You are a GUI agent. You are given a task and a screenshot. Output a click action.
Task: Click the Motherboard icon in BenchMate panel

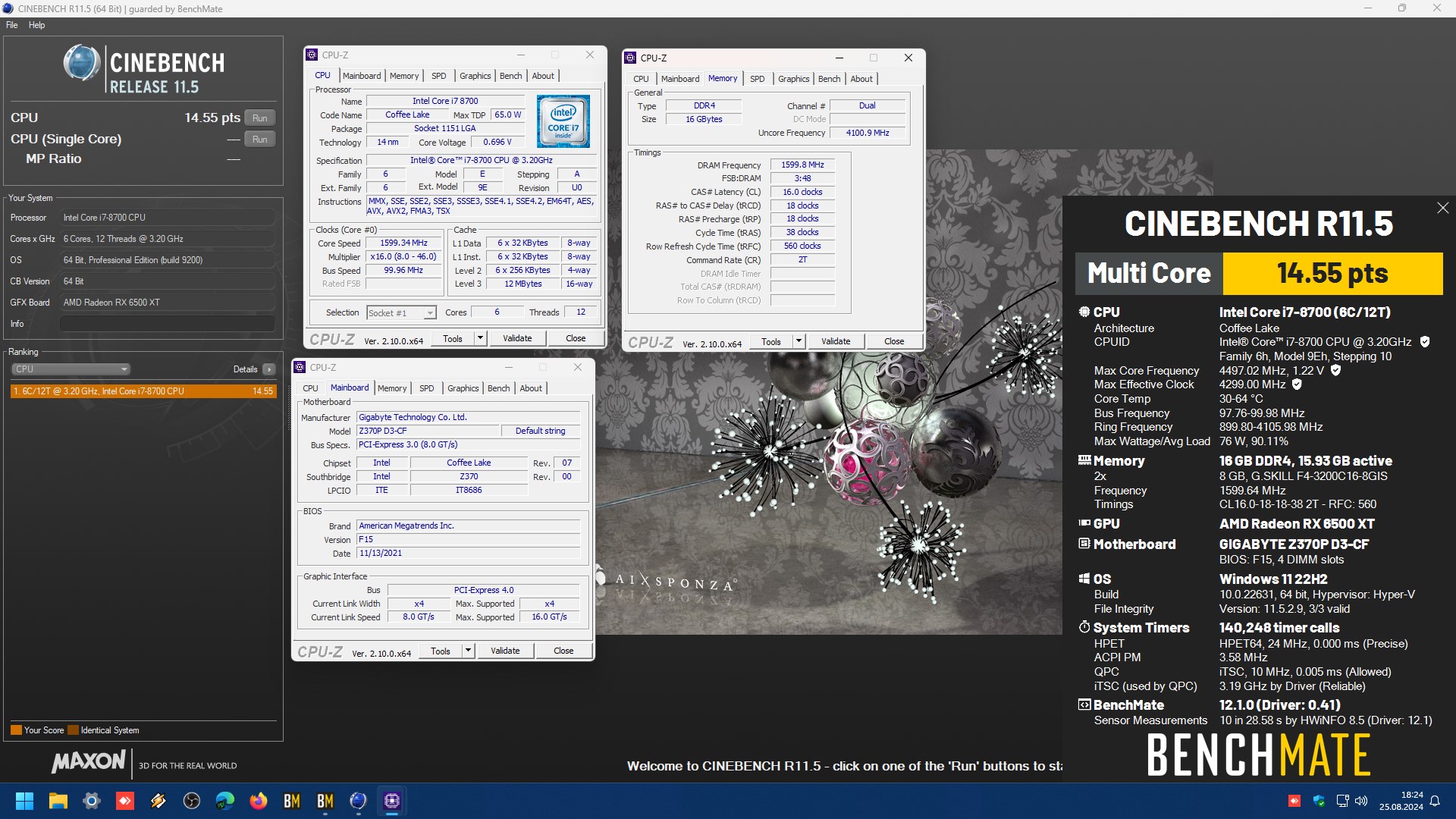pos(1084,543)
